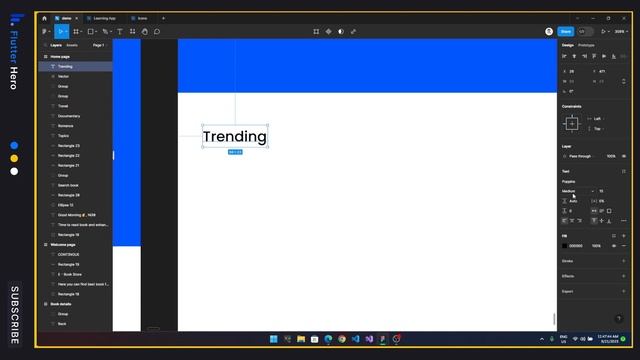
Task: Switch to the Layers tab
Action: coord(56,45)
